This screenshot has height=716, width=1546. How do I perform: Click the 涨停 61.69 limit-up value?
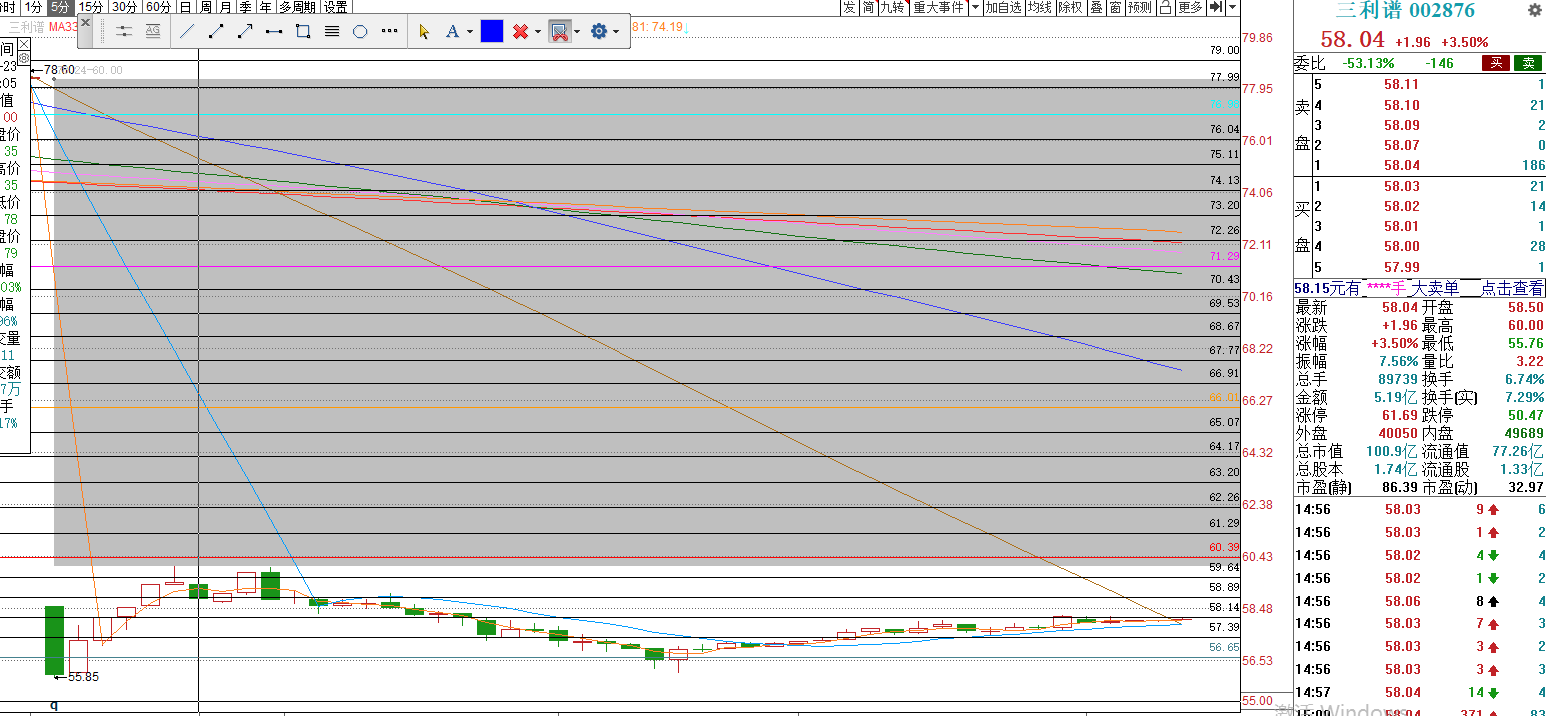coord(1400,415)
